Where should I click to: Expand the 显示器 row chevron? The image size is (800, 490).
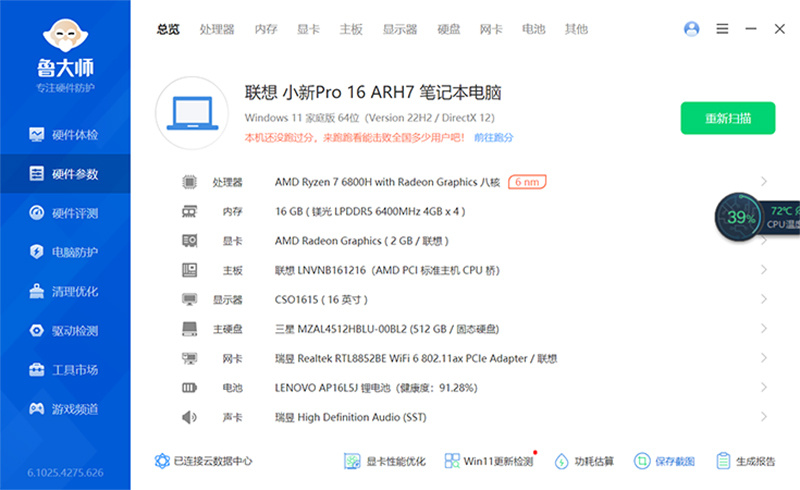[x=764, y=299]
